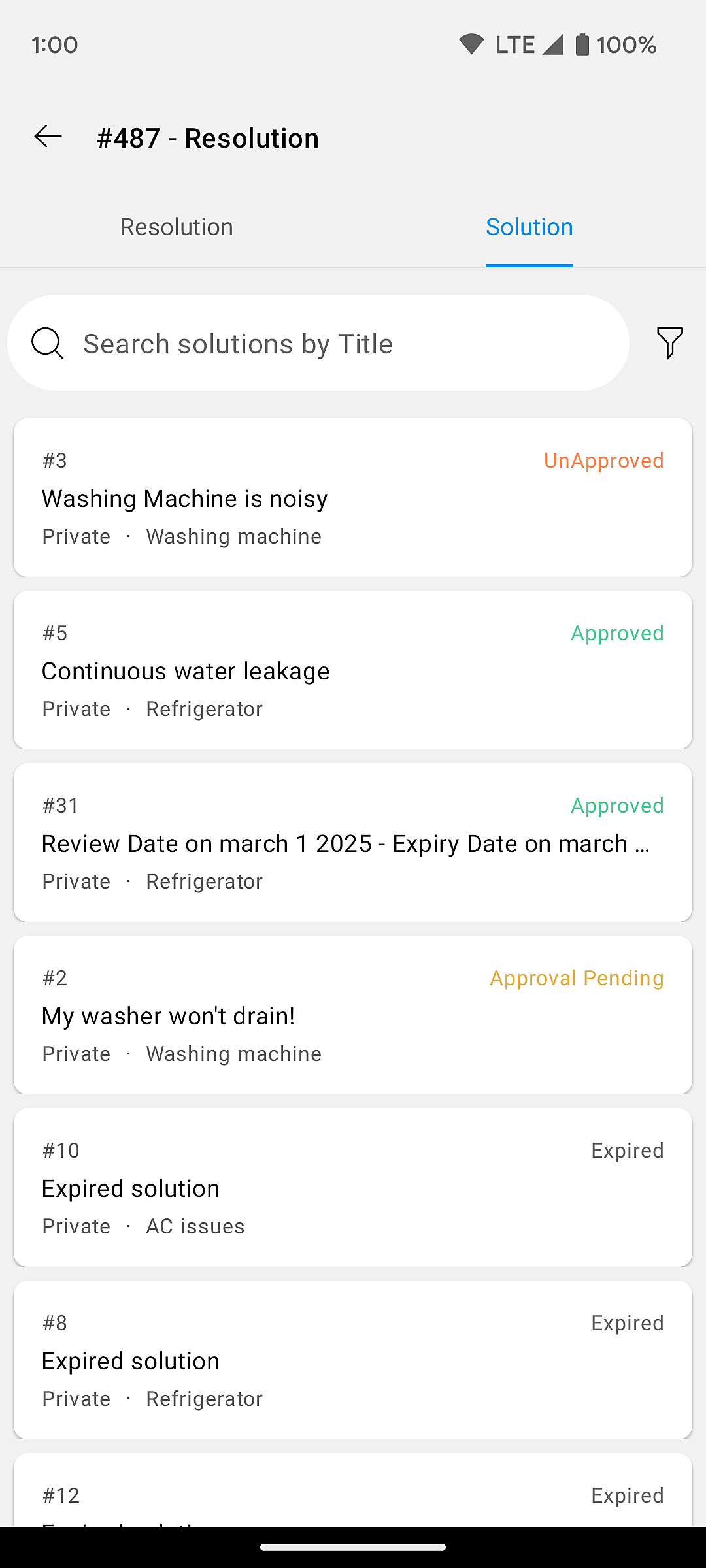Select the Solution tab

[529, 227]
